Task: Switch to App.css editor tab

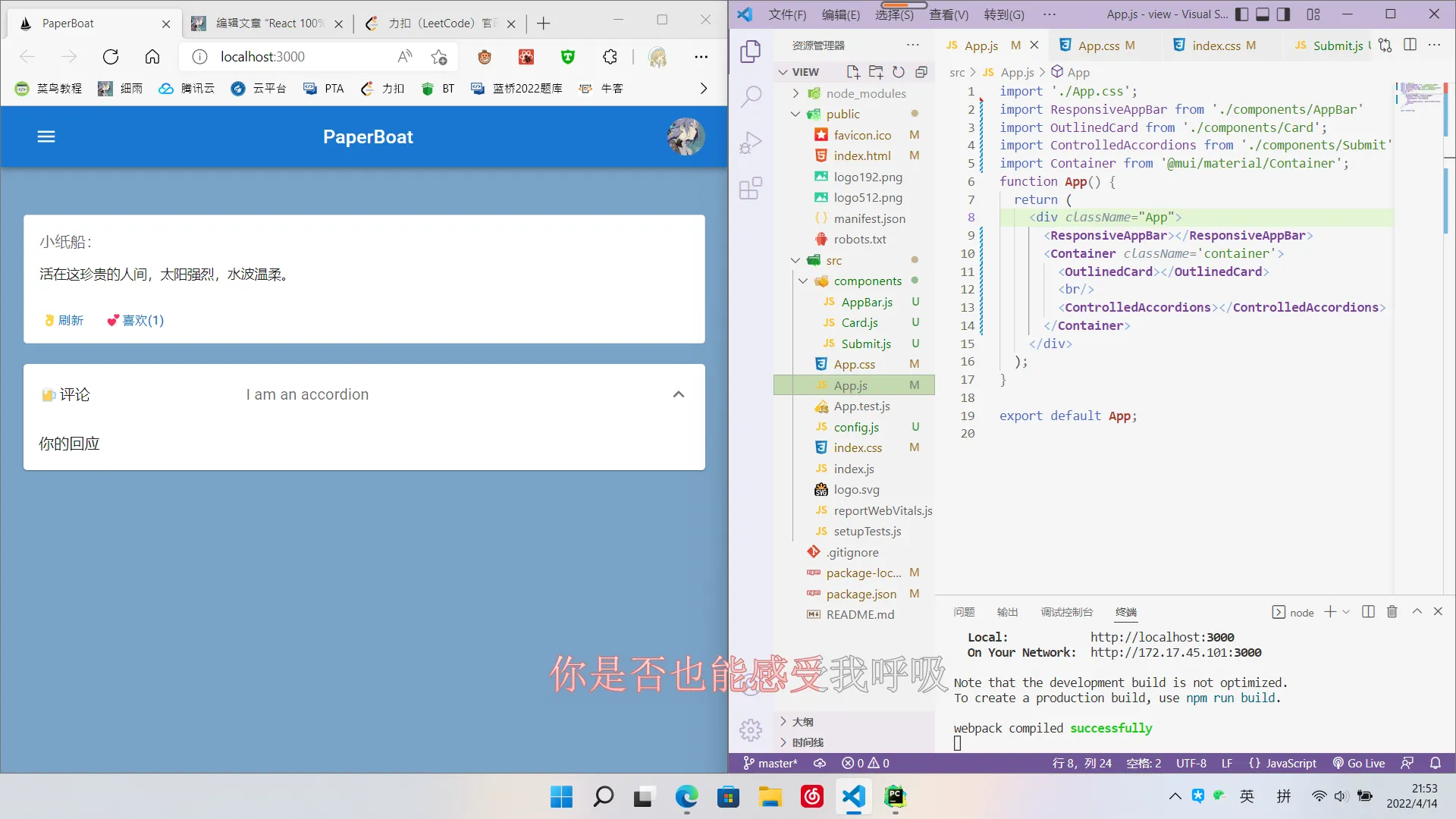Action: point(1098,45)
